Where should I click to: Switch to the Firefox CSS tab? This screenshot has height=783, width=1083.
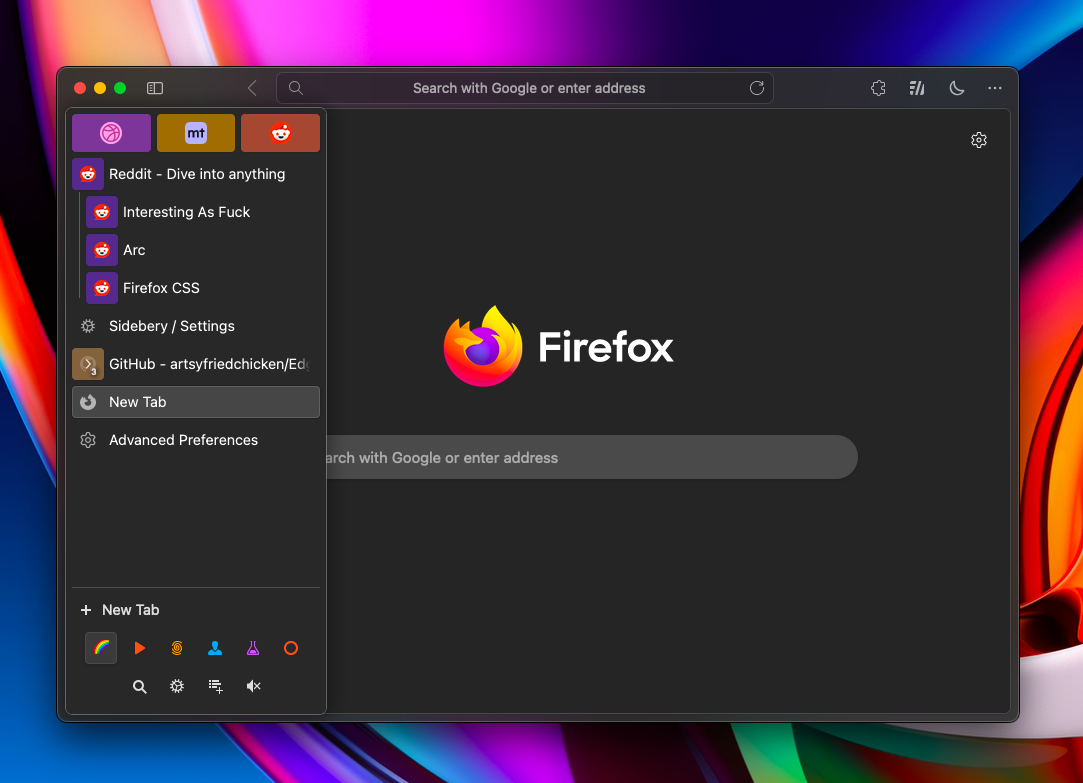tap(203, 288)
